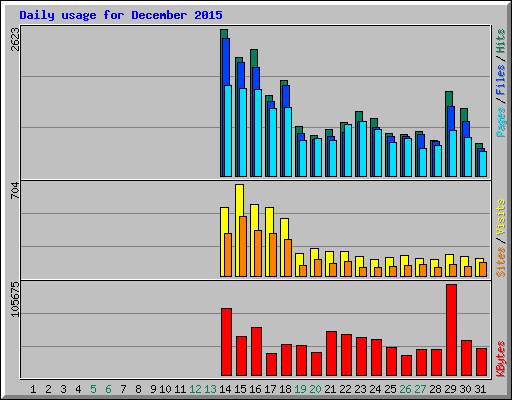512x400 pixels.
Task: Click the 105675 KBytes axis label
Action: [x=15, y=299]
